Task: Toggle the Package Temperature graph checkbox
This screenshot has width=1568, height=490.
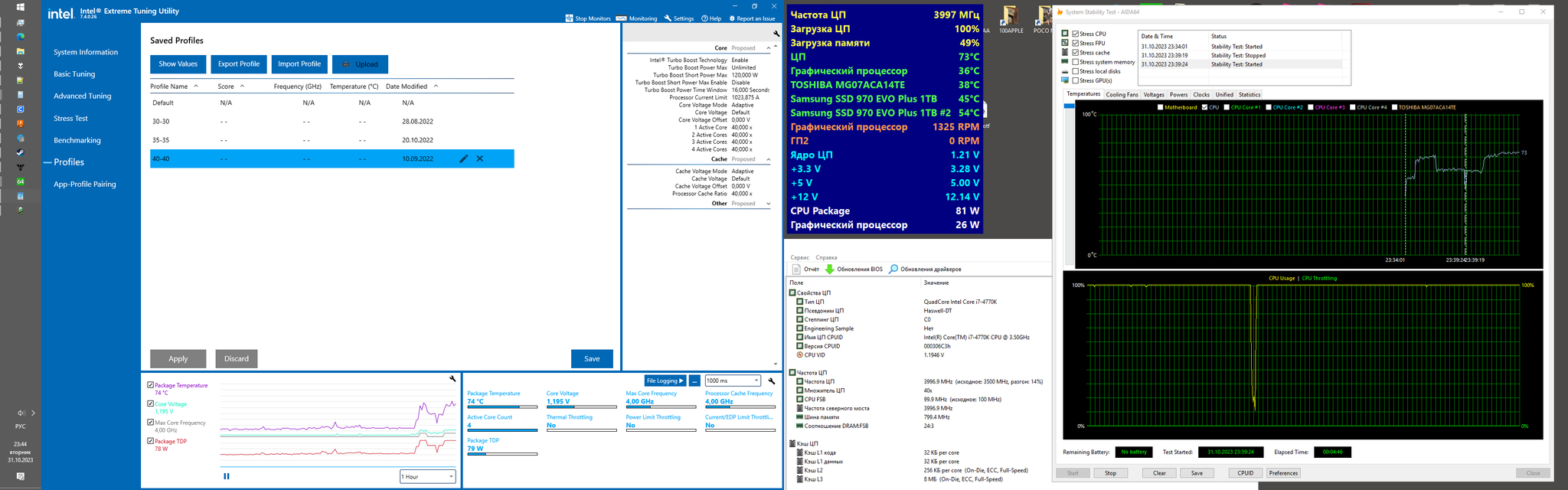Action: coord(150,385)
